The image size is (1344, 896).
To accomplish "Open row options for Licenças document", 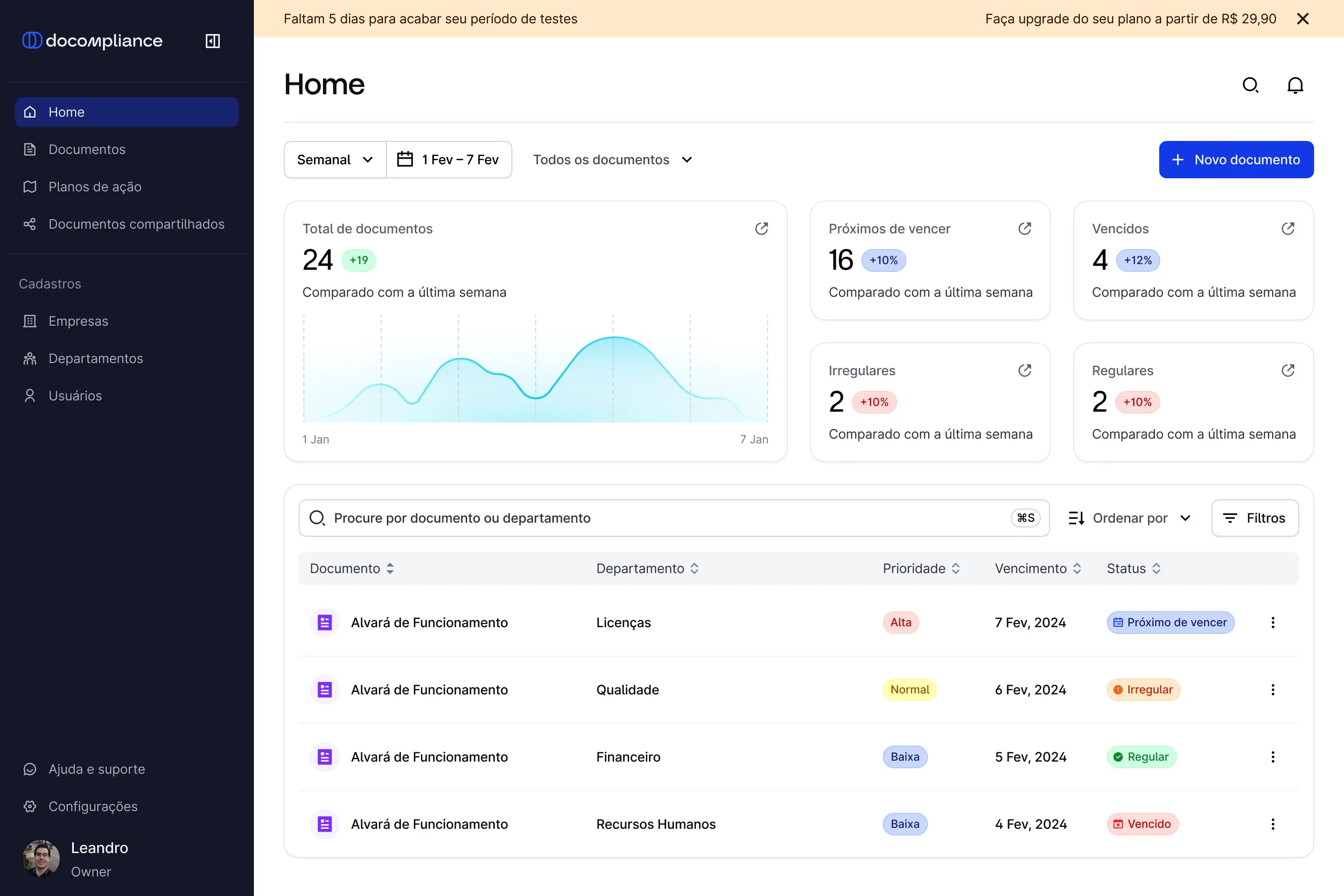I will point(1273,622).
